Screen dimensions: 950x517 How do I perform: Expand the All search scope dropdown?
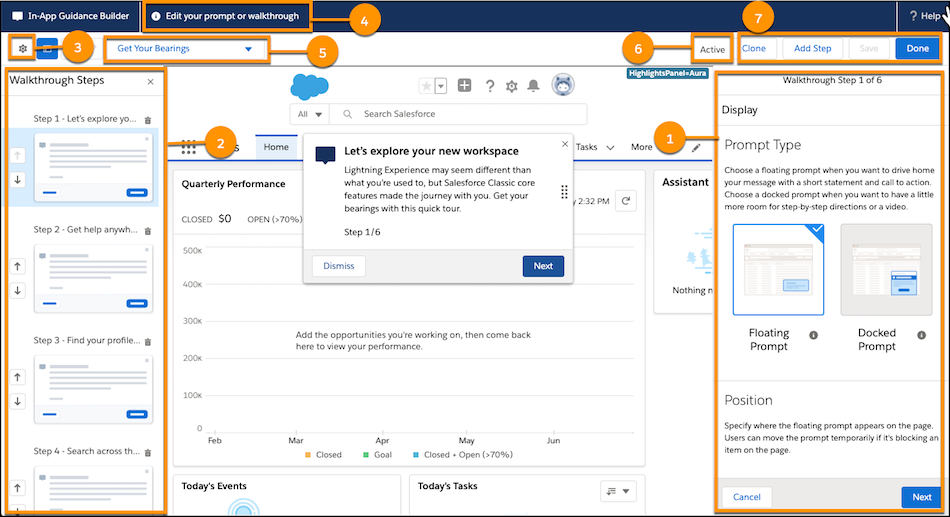308,114
